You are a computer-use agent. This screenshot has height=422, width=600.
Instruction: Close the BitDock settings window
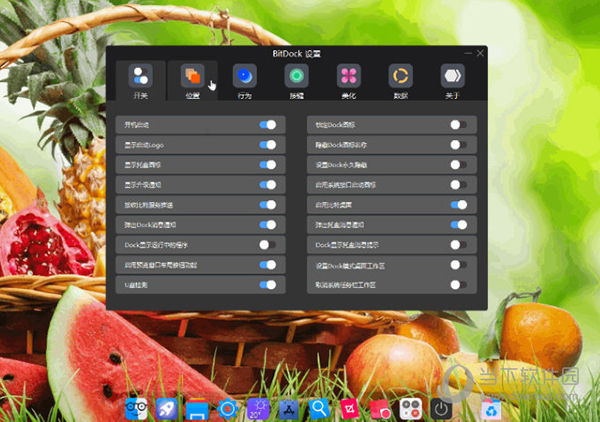[480, 53]
